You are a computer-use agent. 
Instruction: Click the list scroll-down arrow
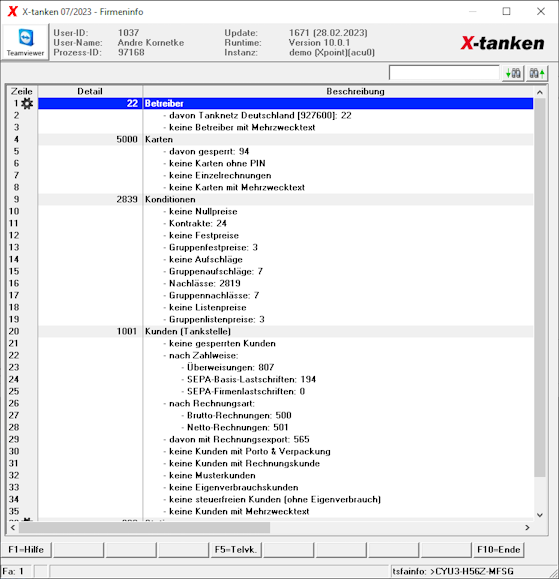click(539, 515)
